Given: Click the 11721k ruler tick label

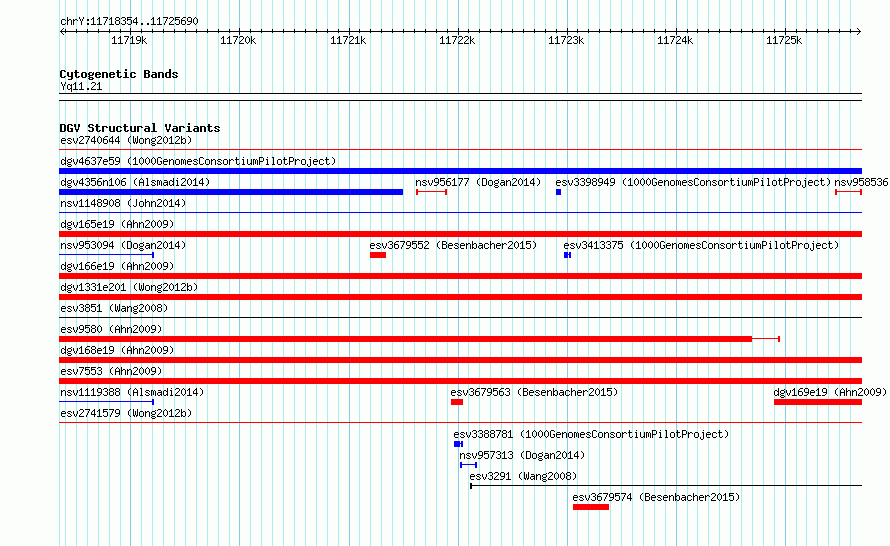Looking at the screenshot, I should [x=348, y=40].
